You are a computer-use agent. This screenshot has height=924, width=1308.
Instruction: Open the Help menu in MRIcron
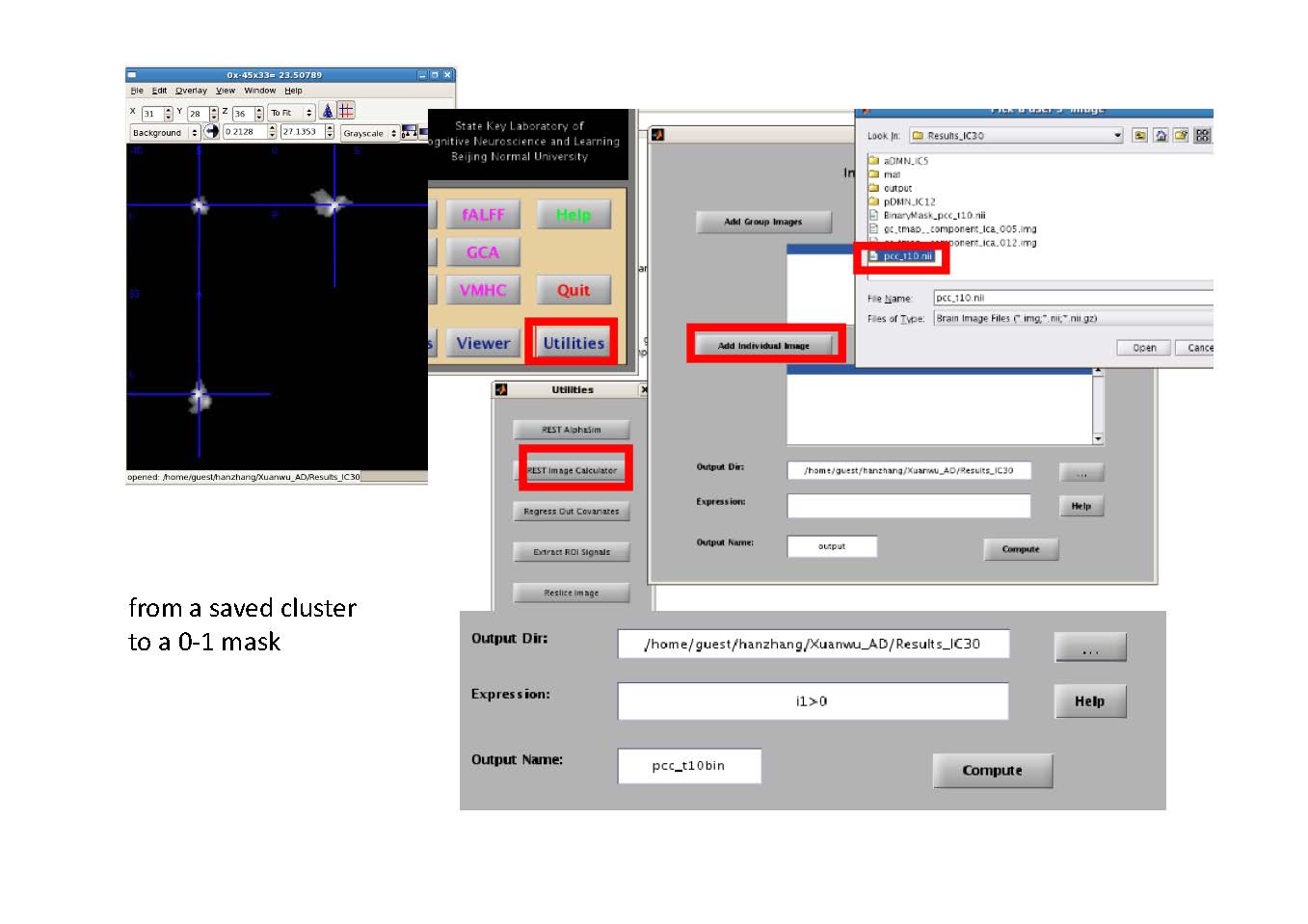click(x=293, y=91)
